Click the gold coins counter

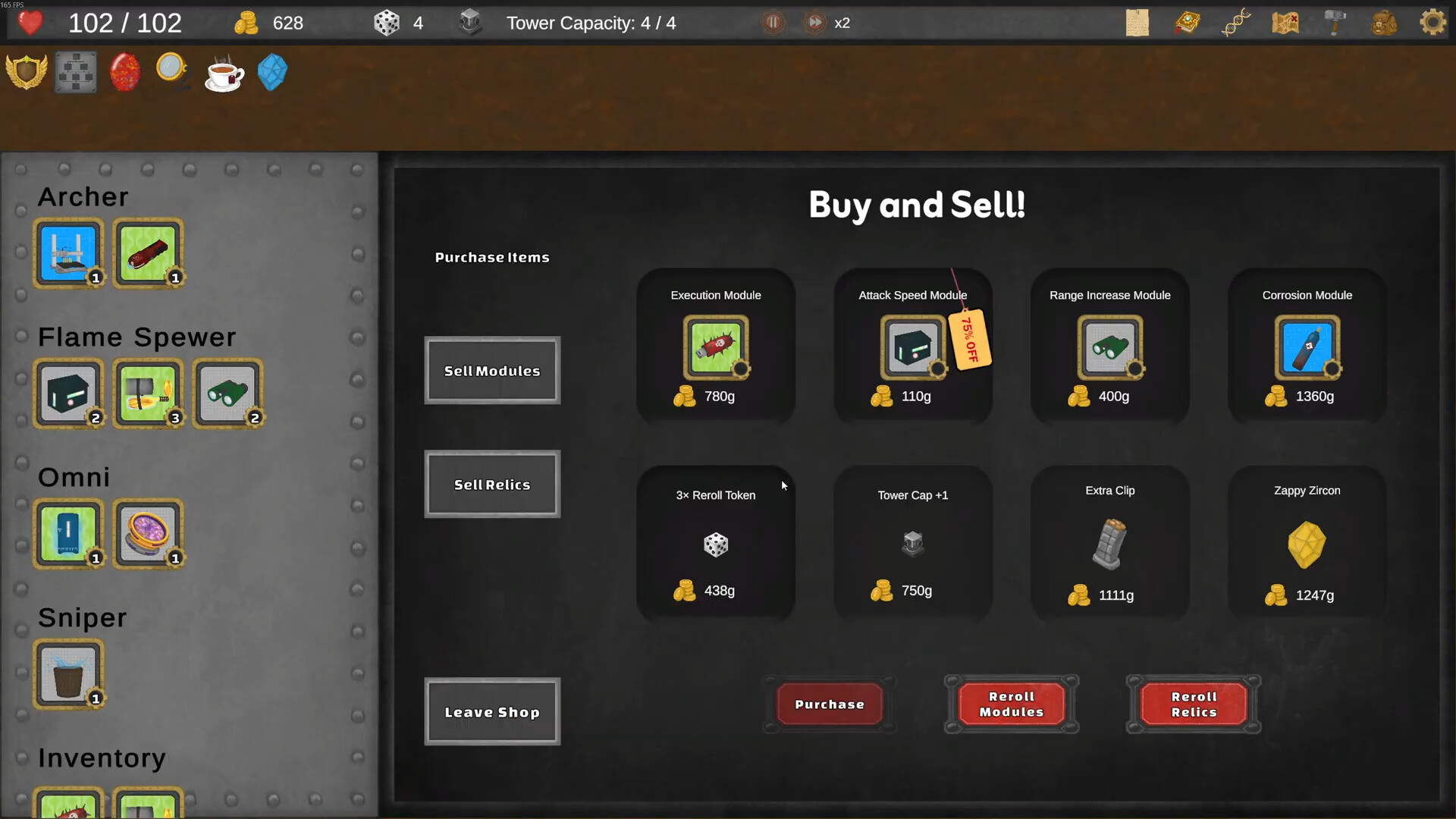click(x=268, y=23)
